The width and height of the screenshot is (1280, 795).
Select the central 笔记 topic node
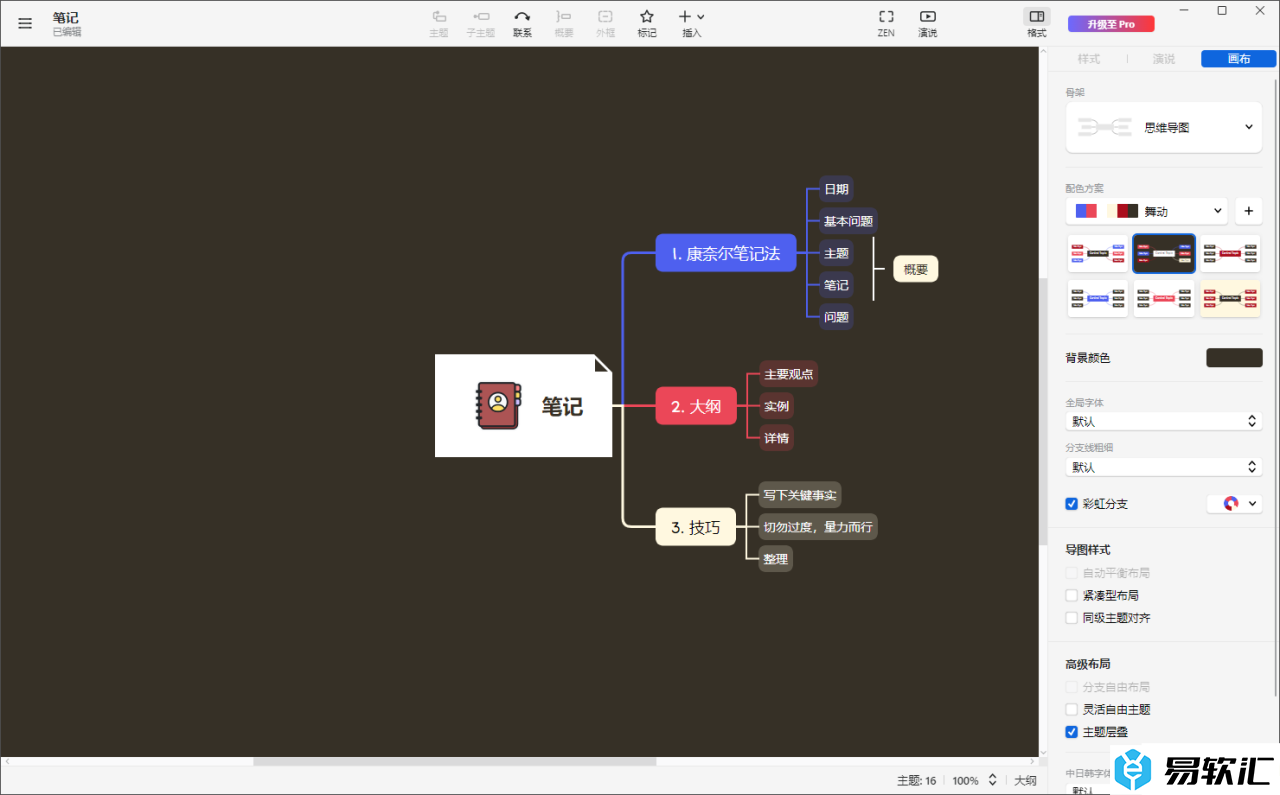coord(523,405)
